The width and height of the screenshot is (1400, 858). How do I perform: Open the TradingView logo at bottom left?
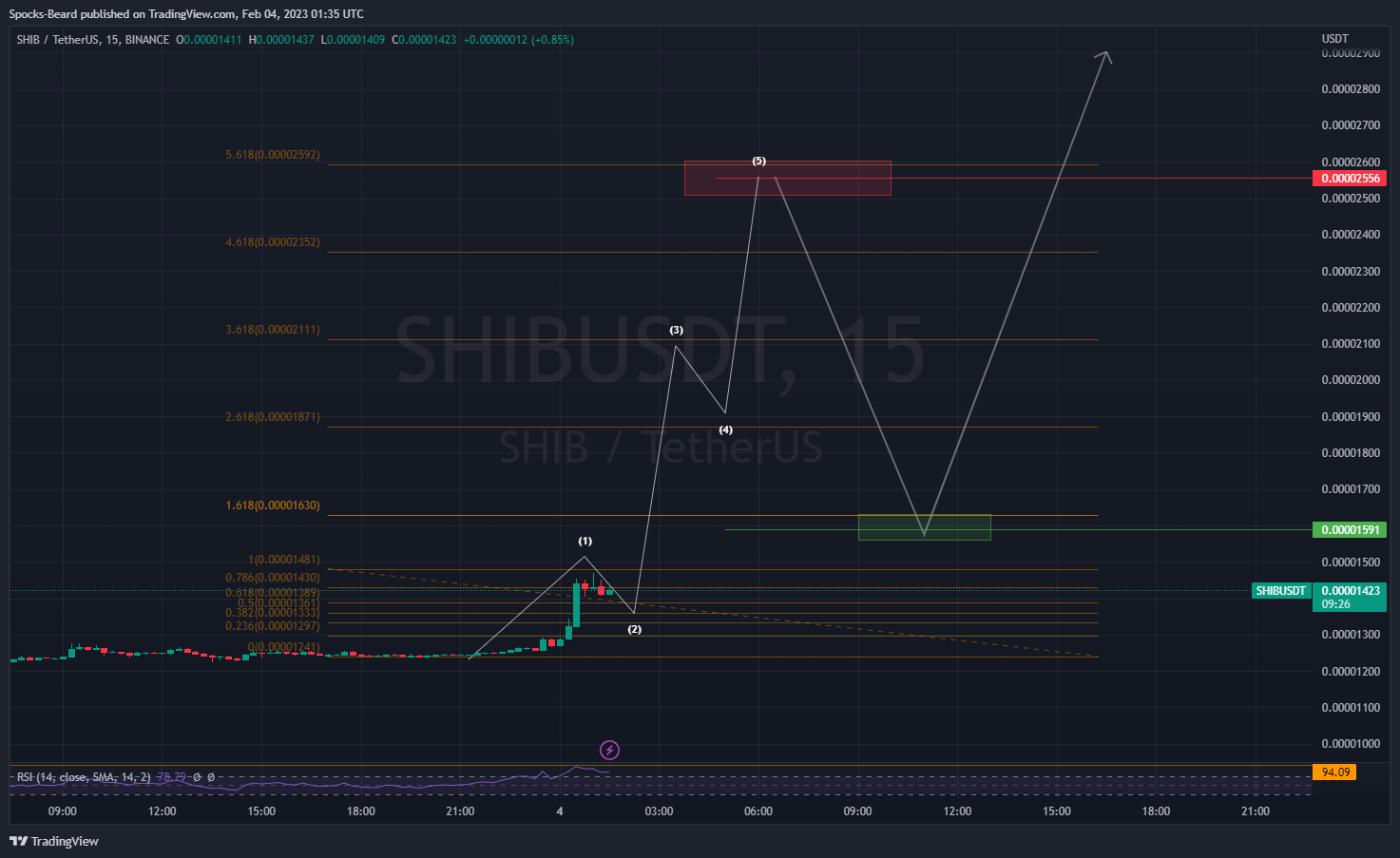click(54, 841)
